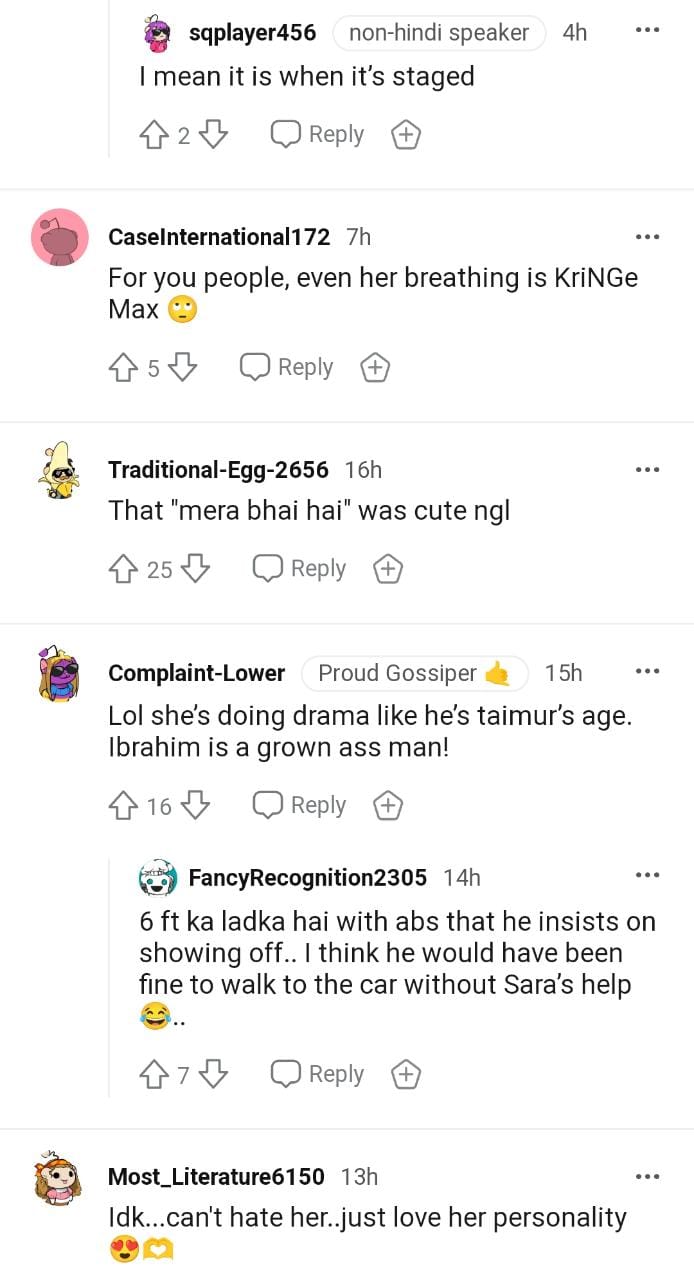694x1280 pixels.
Task: Tap the "Proud Gossiper" user flair
Action: point(413,673)
